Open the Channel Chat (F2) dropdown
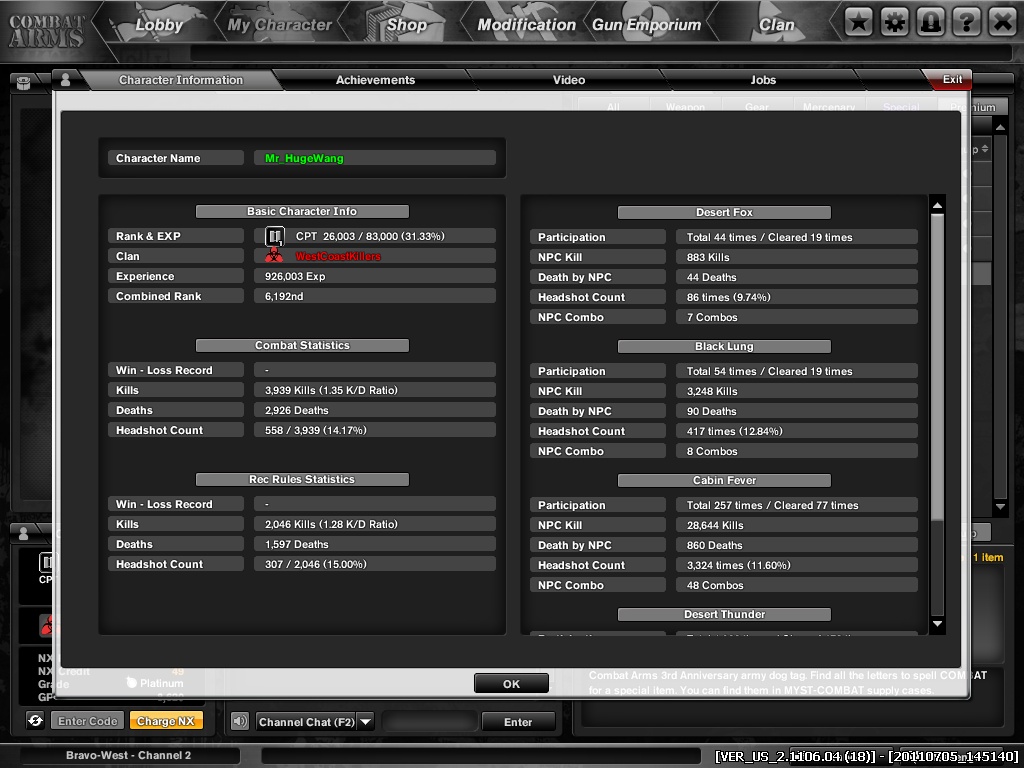The image size is (1024, 768). tap(315, 722)
